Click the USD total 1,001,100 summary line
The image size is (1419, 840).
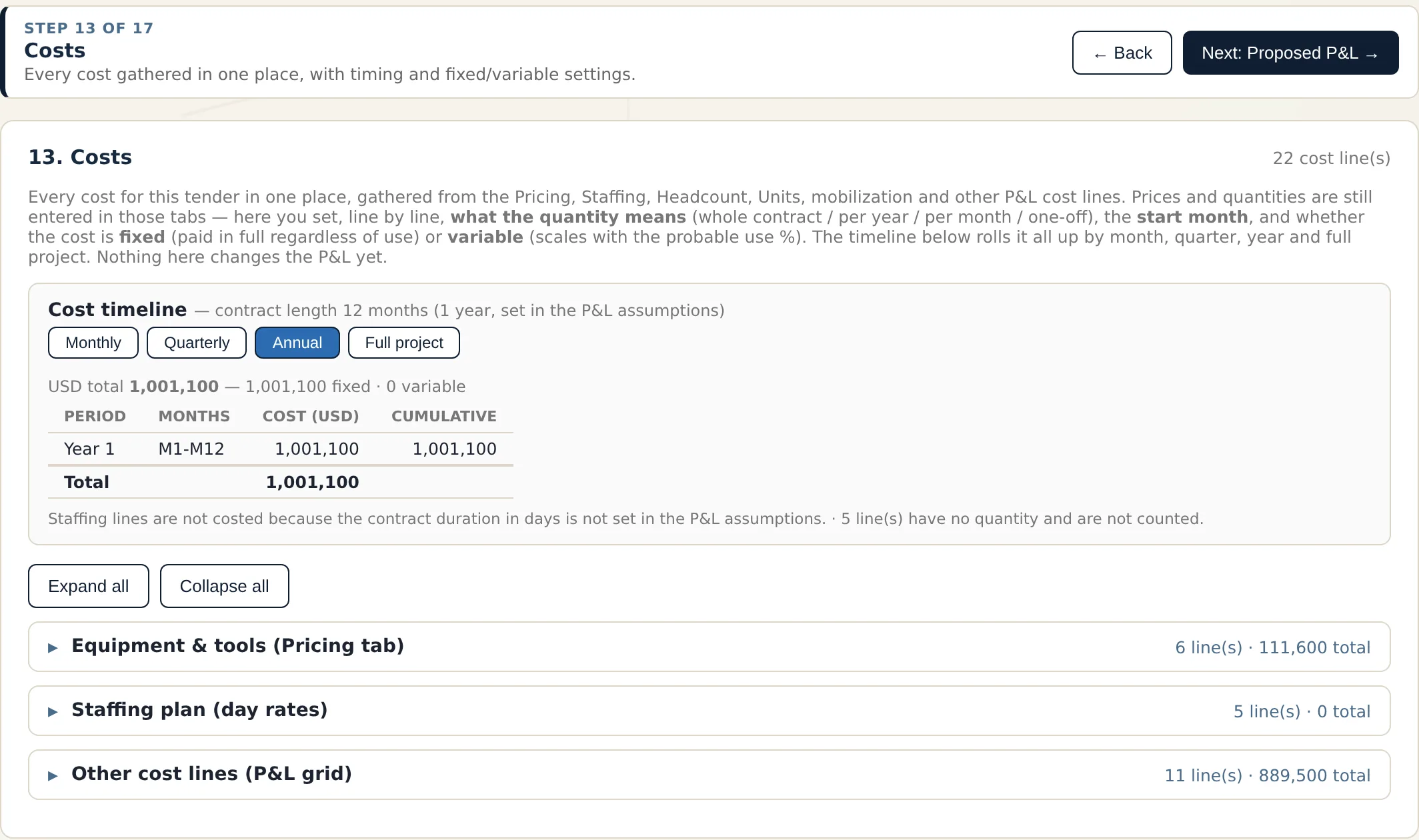coord(257,387)
